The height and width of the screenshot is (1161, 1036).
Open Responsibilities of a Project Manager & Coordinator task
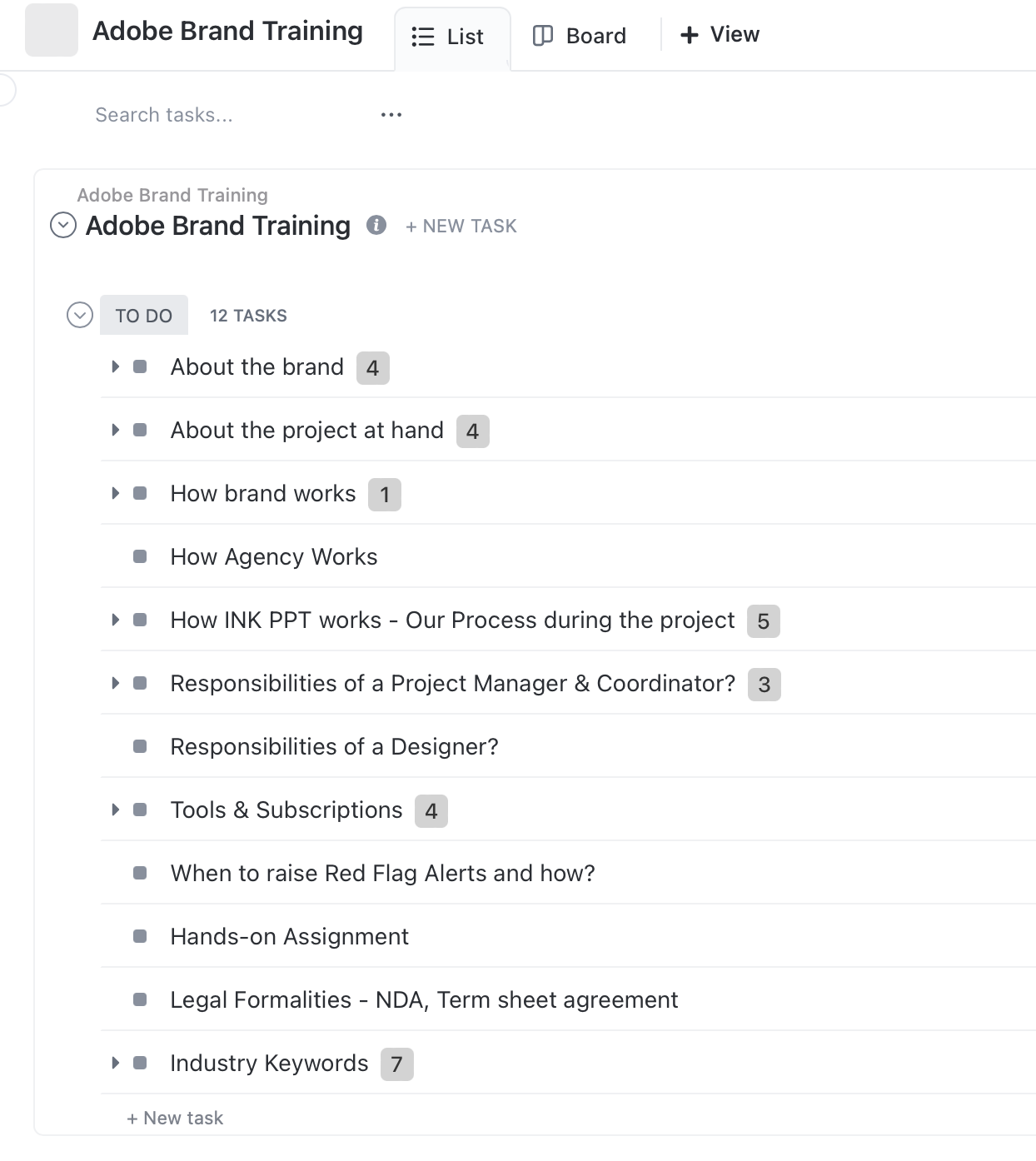pos(453,684)
